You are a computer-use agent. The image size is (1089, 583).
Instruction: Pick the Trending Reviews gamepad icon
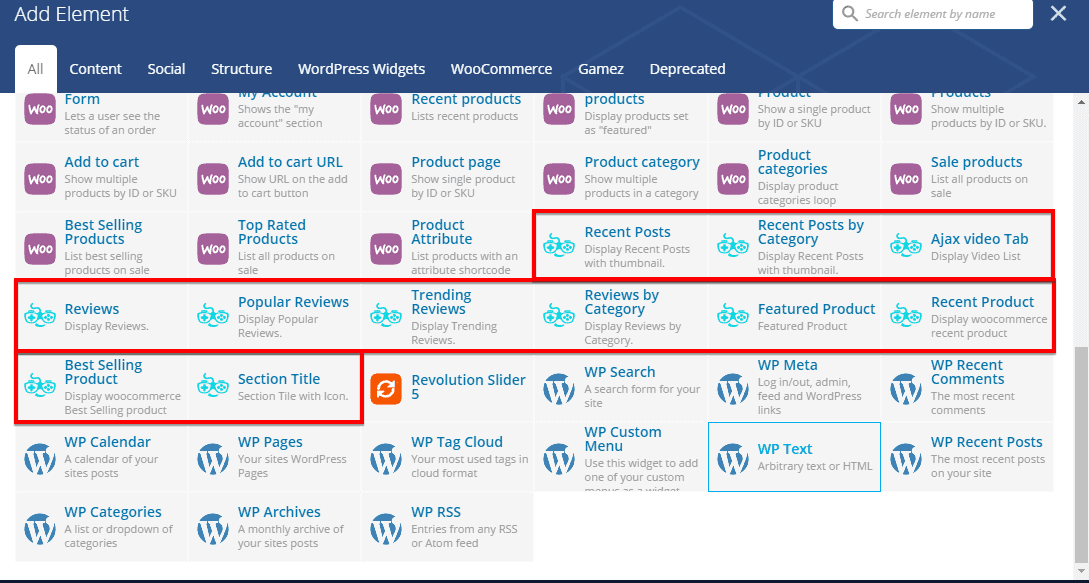(x=386, y=316)
